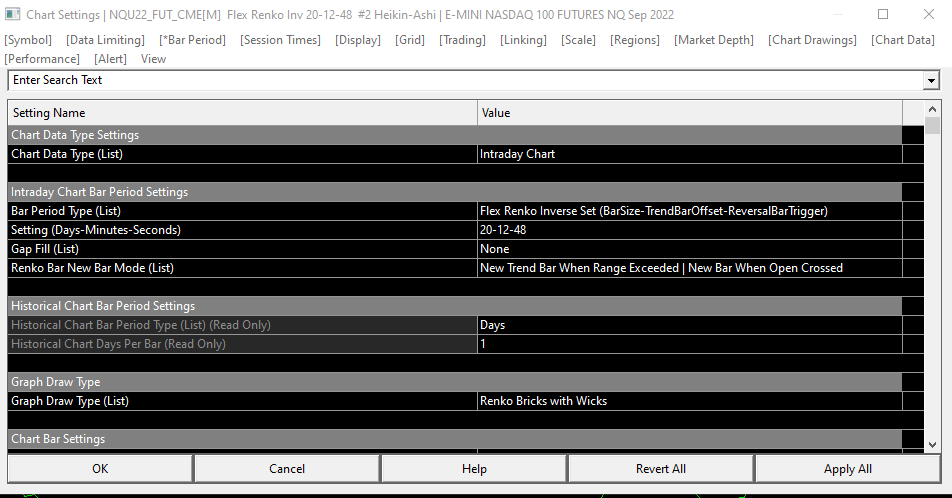Click the read-only Days value
Screen dimensions: 952x498
(x=690, y=325)
